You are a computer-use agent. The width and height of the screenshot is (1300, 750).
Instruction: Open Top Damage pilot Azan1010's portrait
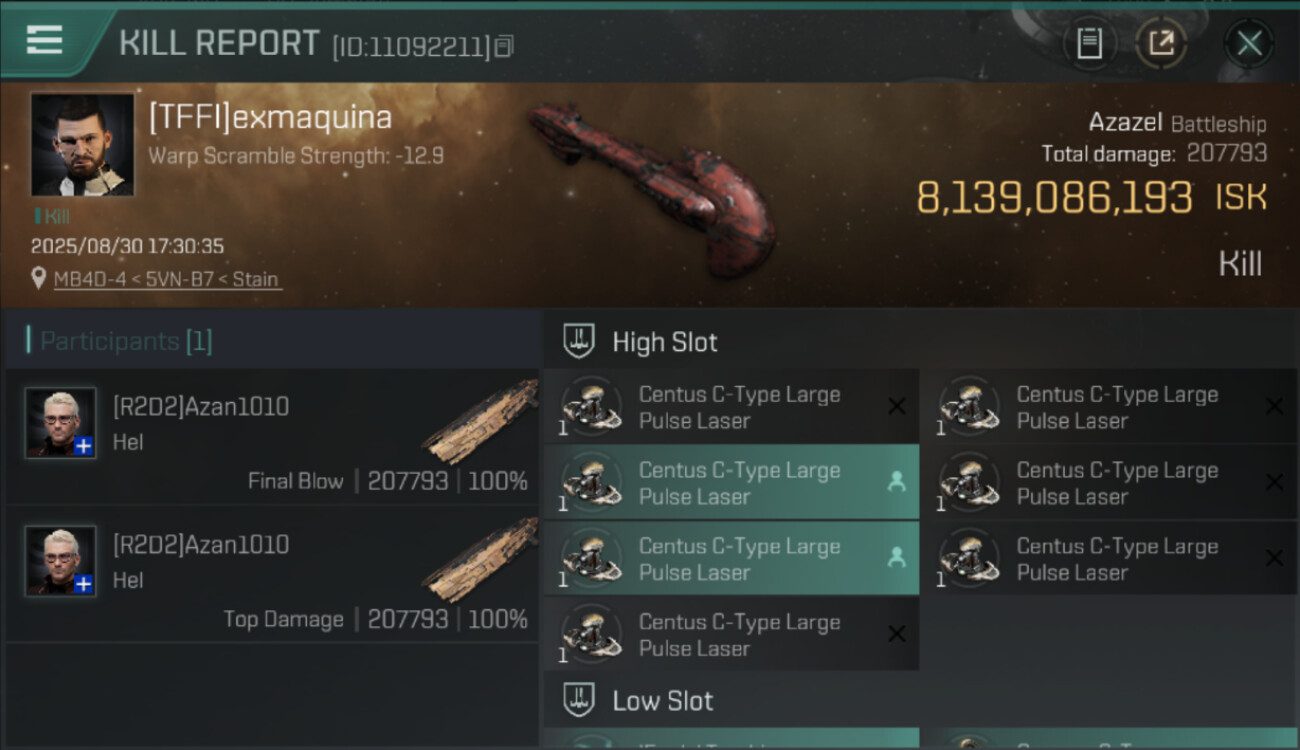pos(61,561)
